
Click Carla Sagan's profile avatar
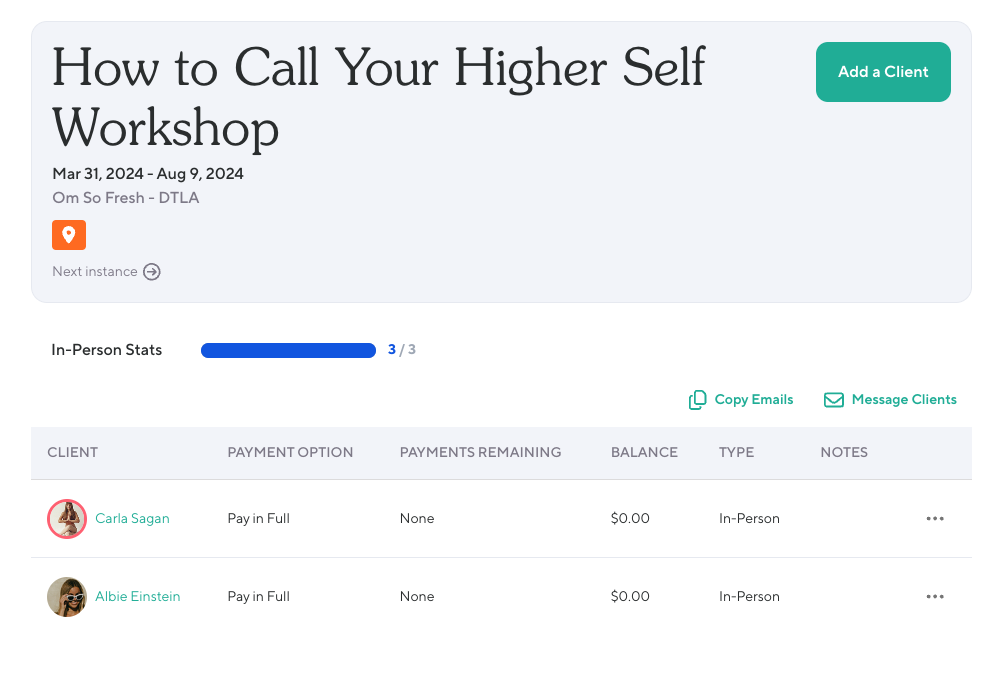pos(67,519)
